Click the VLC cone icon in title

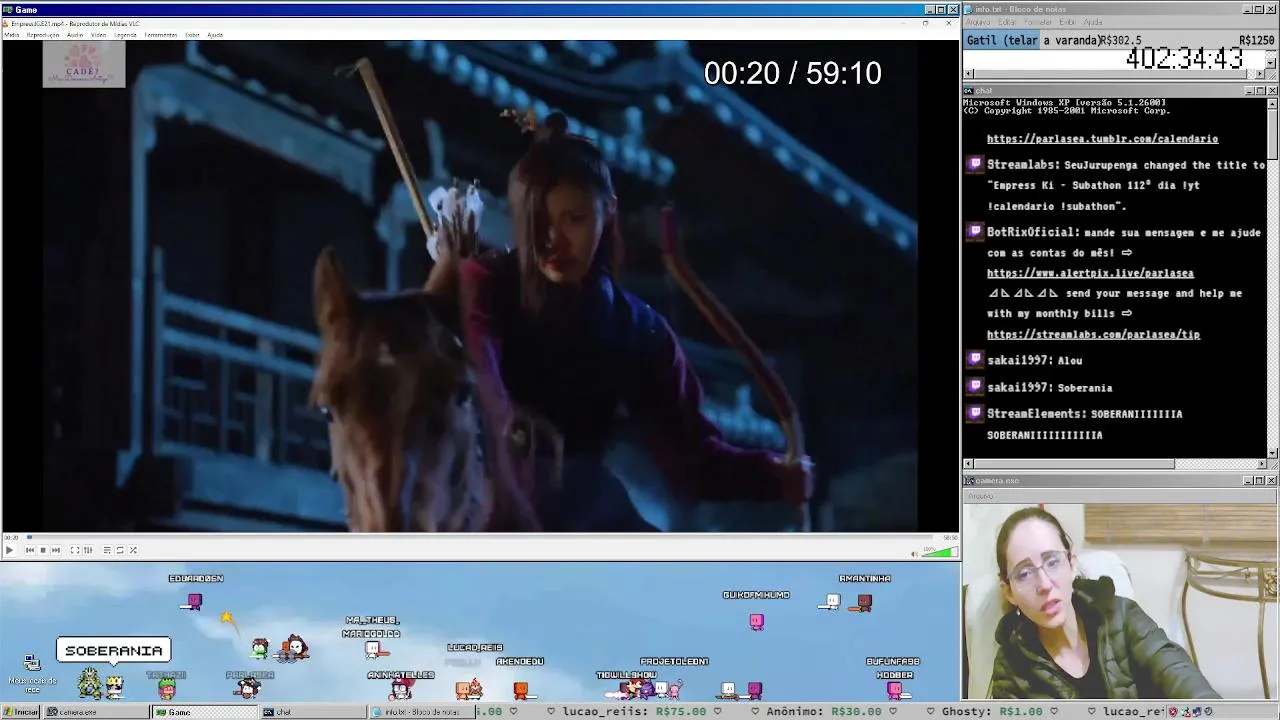click(x=6, y=23)
